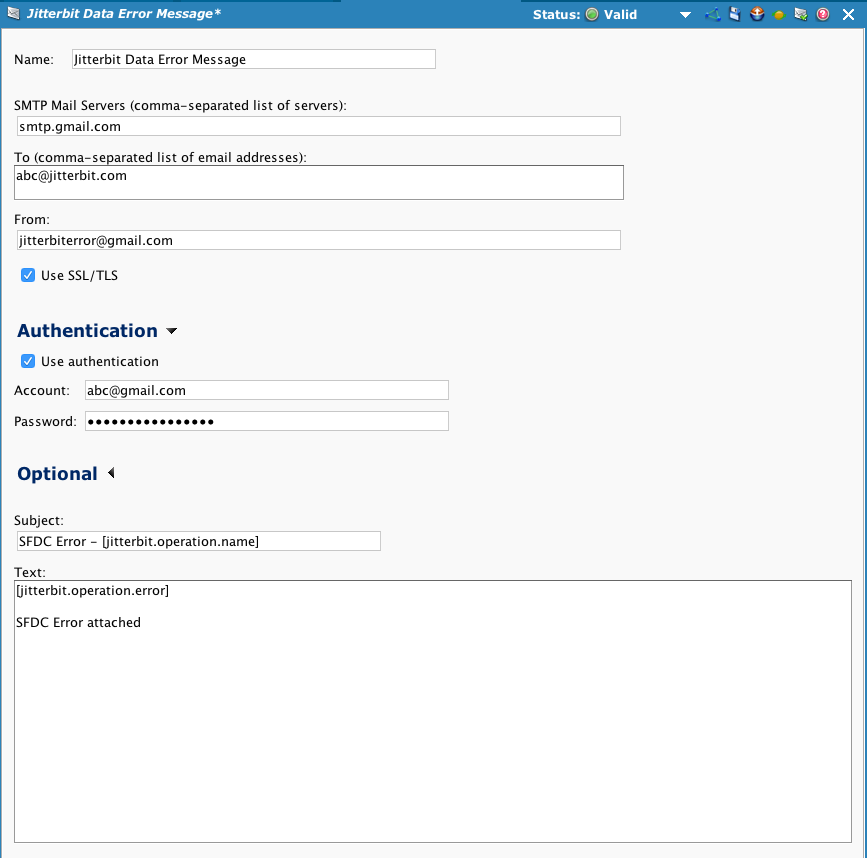Click the small yellow-green oval toolbar icon
The image size is (867, 858).
click(779, 15)
